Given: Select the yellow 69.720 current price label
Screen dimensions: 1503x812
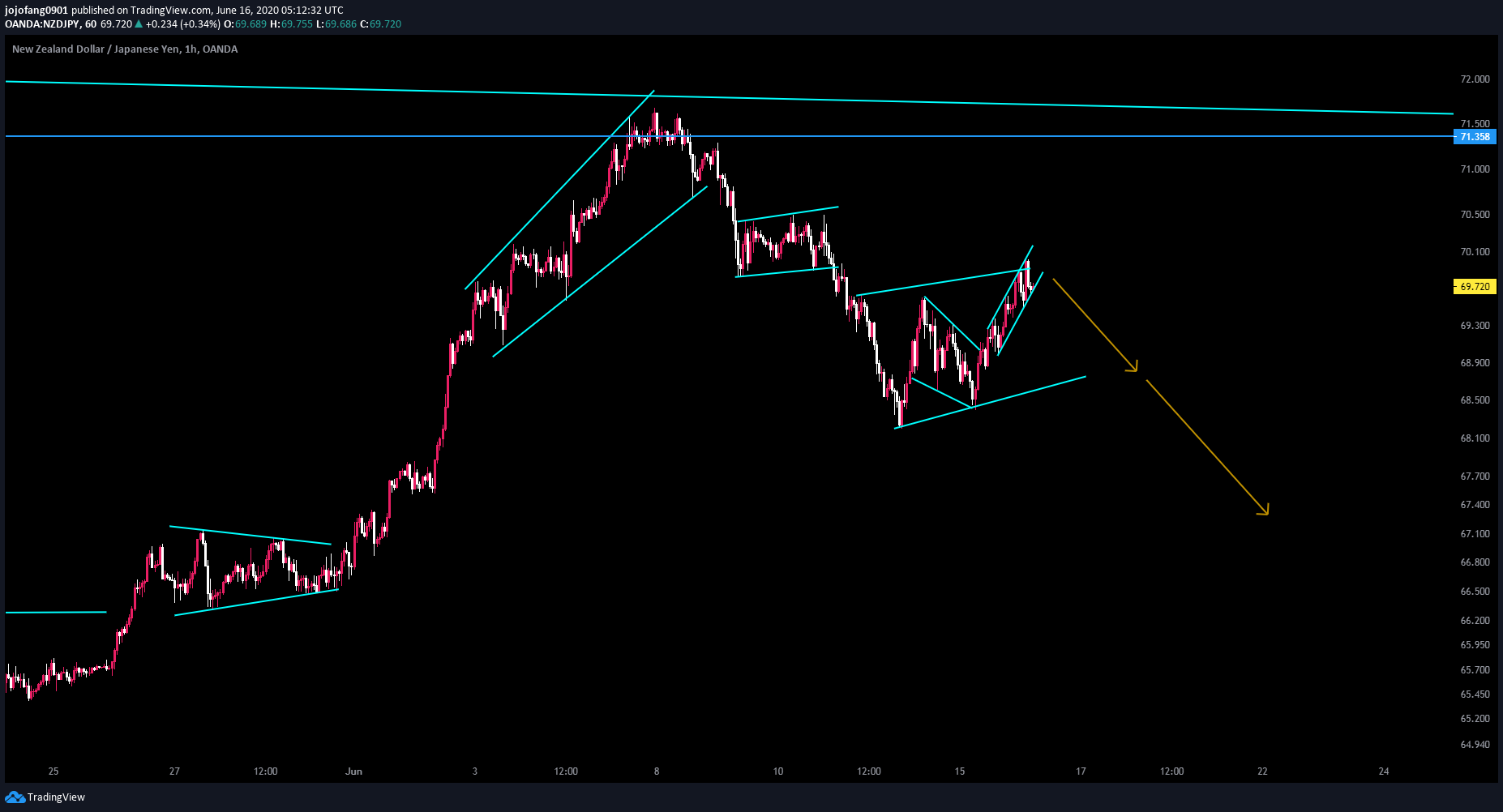Looking at the screenshot, I should (x=1475, y=286).
